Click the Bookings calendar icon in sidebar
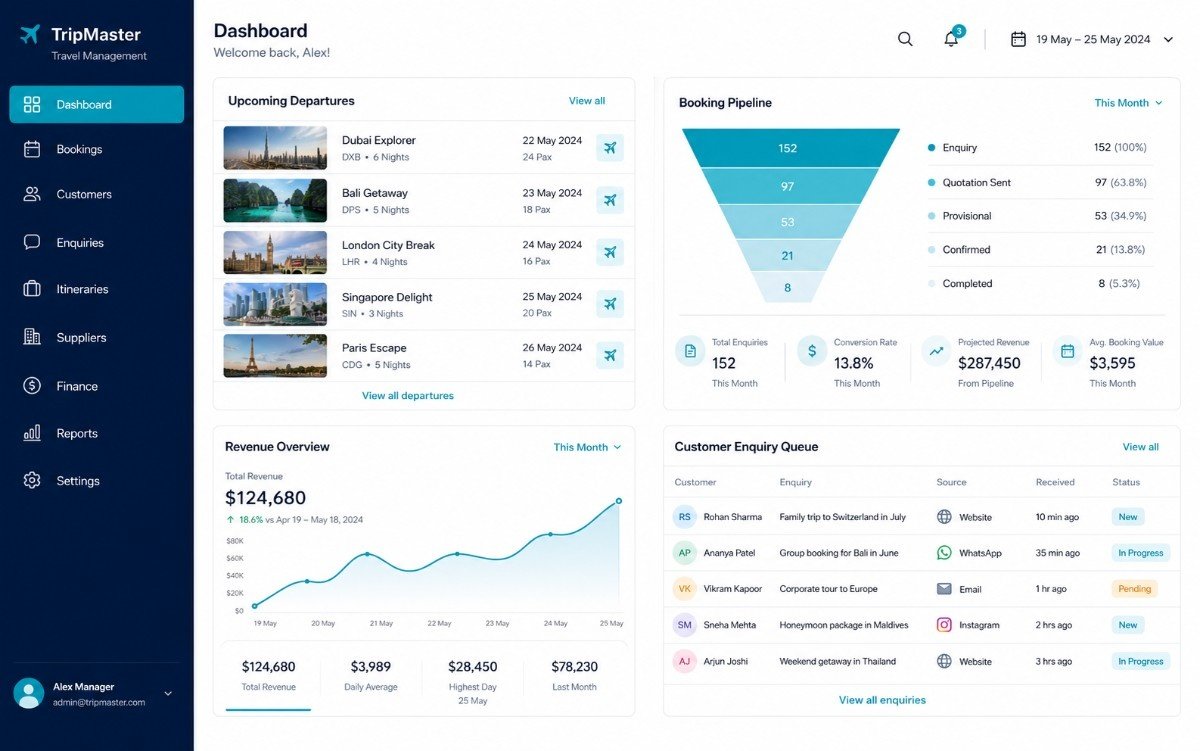1200x751 pixels. point(32,149)
